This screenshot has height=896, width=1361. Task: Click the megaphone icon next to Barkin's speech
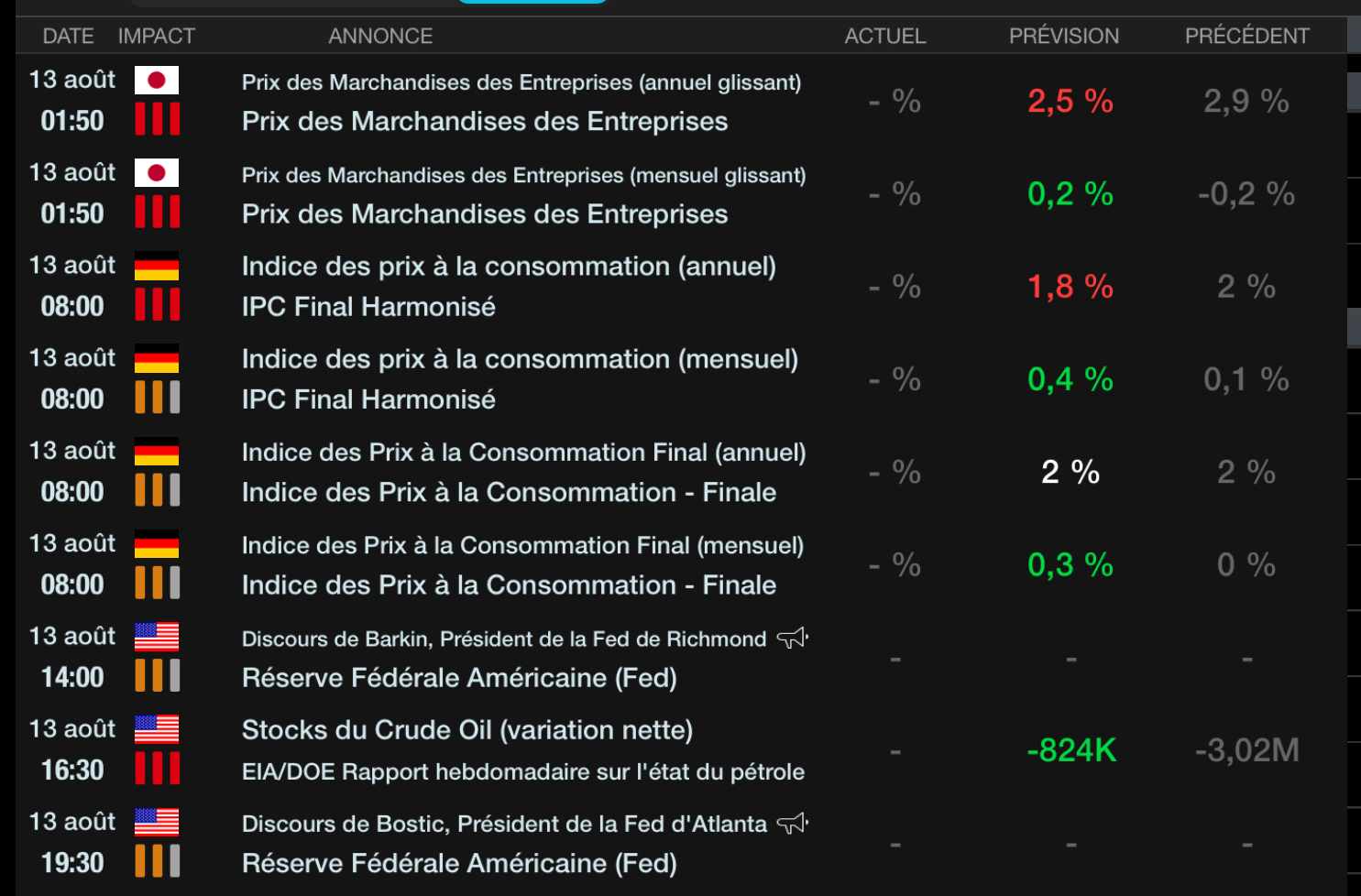(x=793, y=638)
